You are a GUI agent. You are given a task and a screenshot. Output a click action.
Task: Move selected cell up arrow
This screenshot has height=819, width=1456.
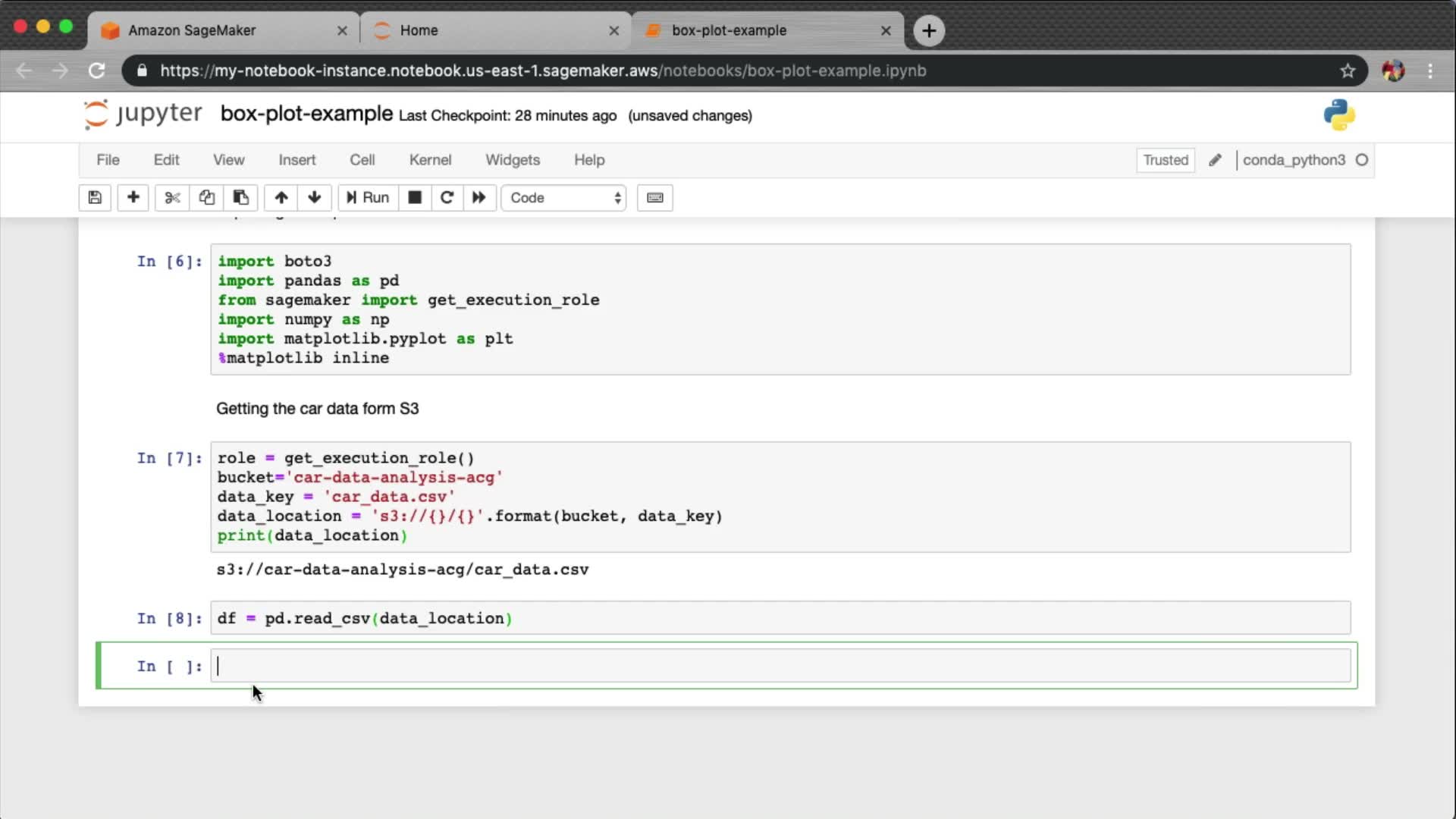point(281,198)
